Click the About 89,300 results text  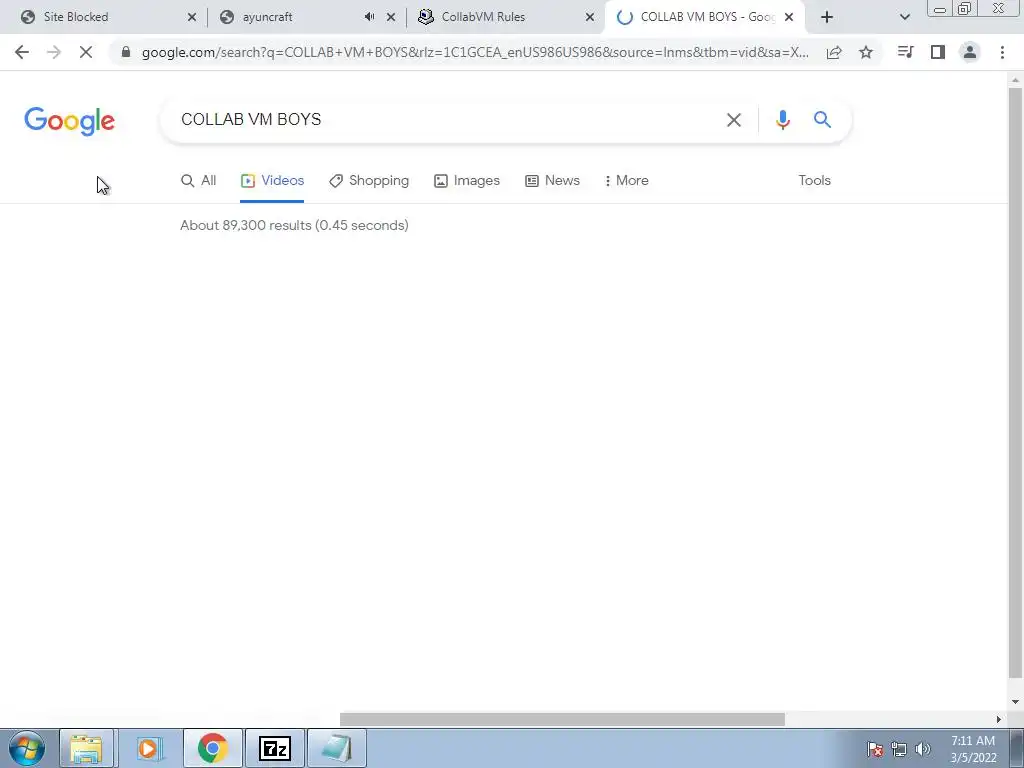point(295,225)
